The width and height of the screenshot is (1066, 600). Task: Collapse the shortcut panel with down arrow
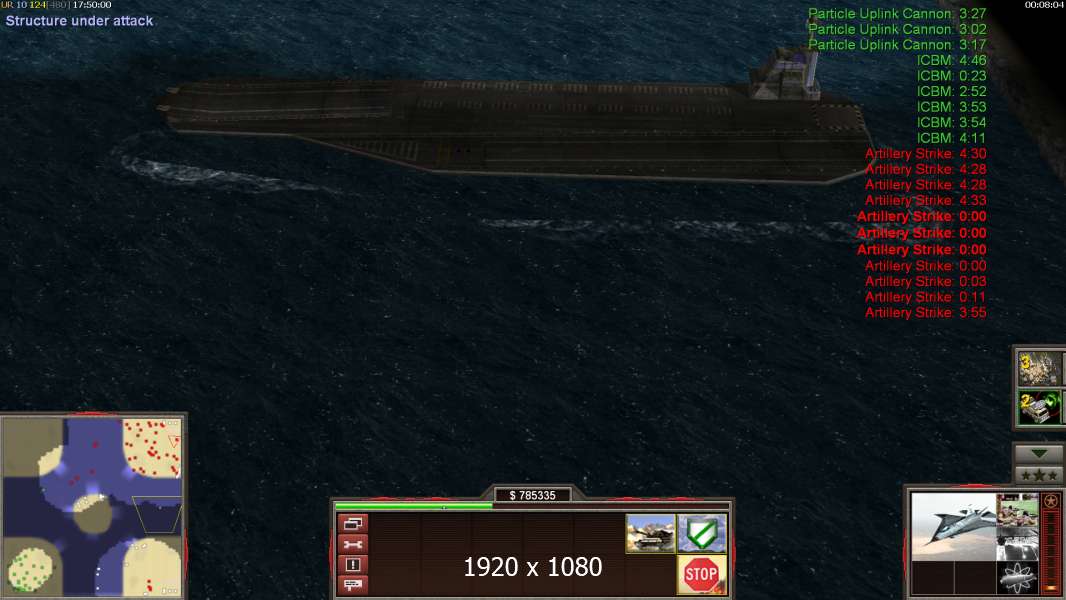coord(1039,453)
